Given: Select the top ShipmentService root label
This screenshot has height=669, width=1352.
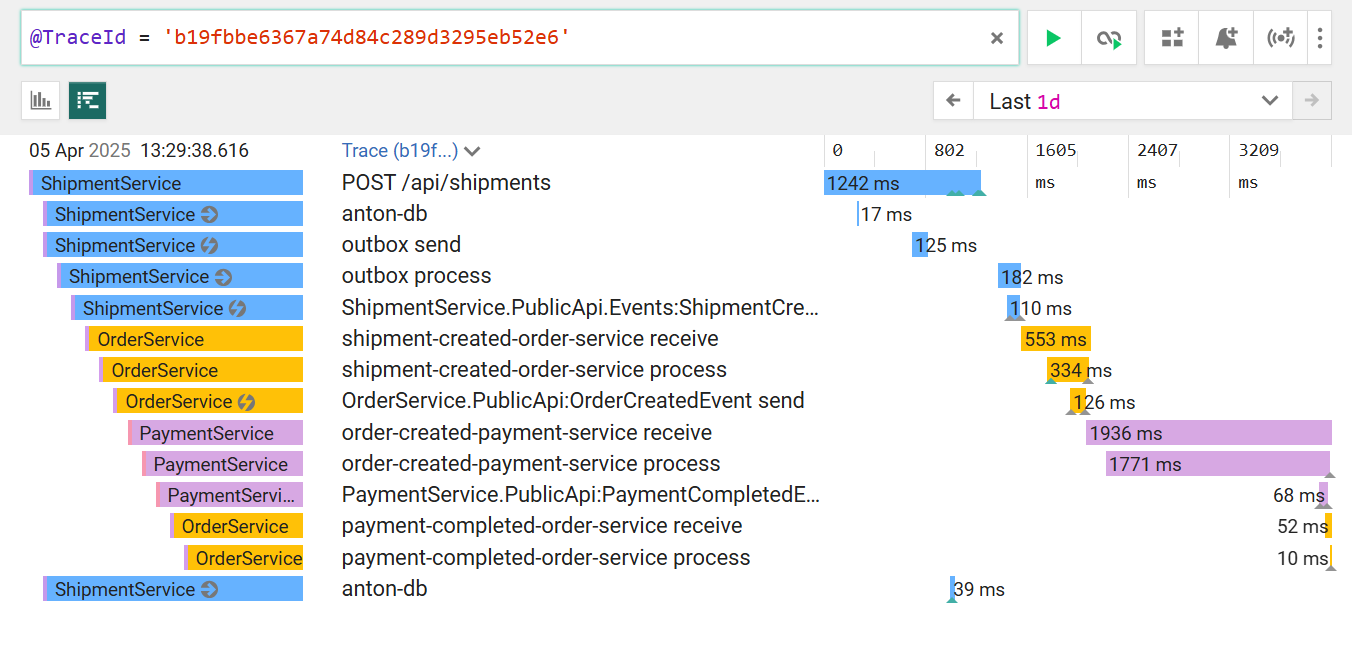Looking at the screenshot, I should [166, 183].
